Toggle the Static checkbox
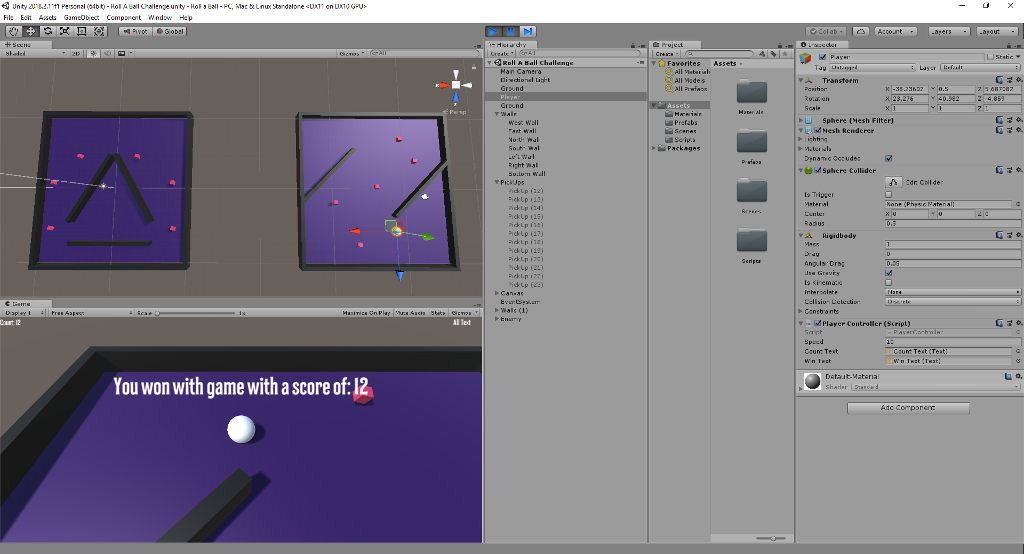This screenshot has height=554, width=1024. point(990,57)
